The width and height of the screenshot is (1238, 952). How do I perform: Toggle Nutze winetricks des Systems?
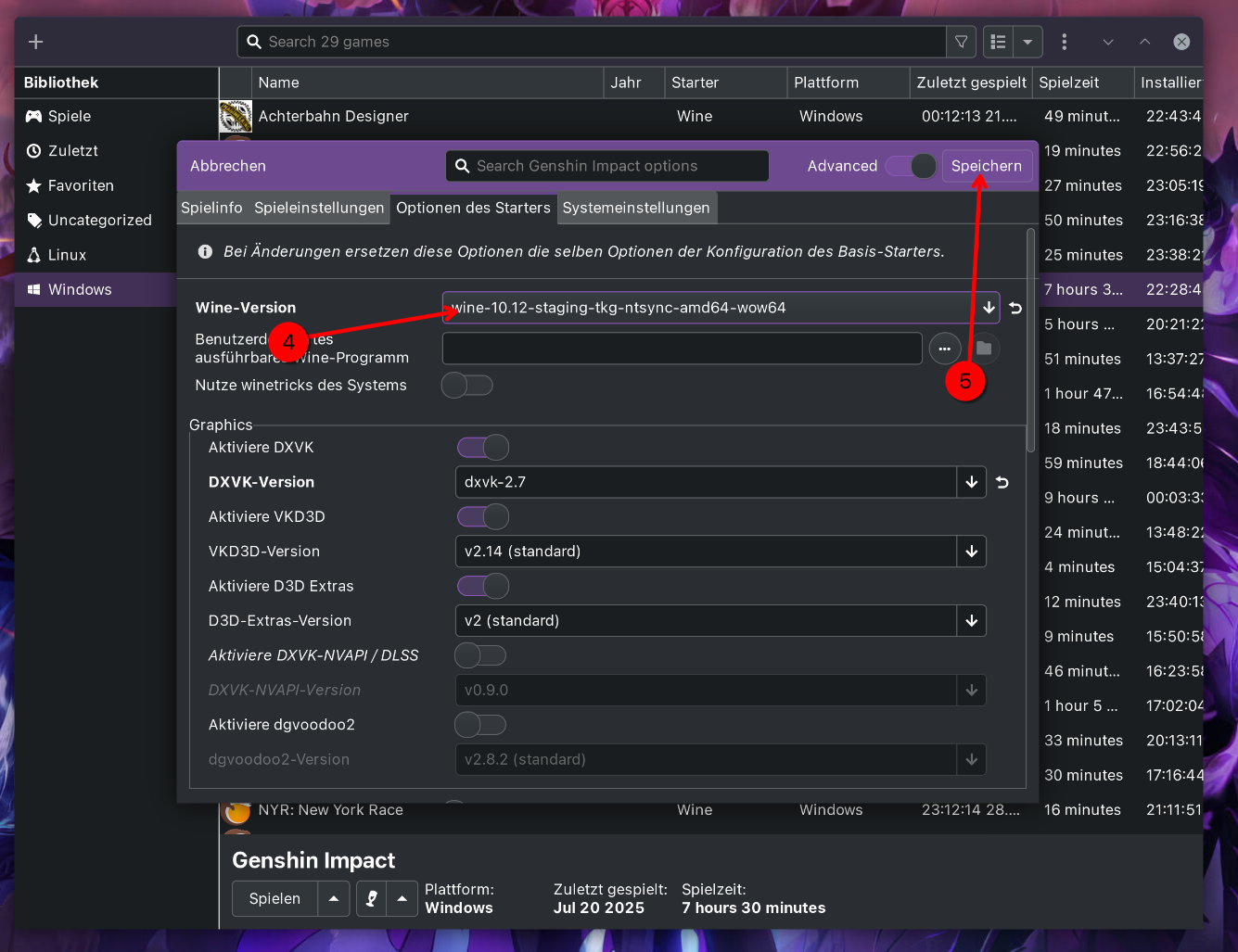coord(467,385)
